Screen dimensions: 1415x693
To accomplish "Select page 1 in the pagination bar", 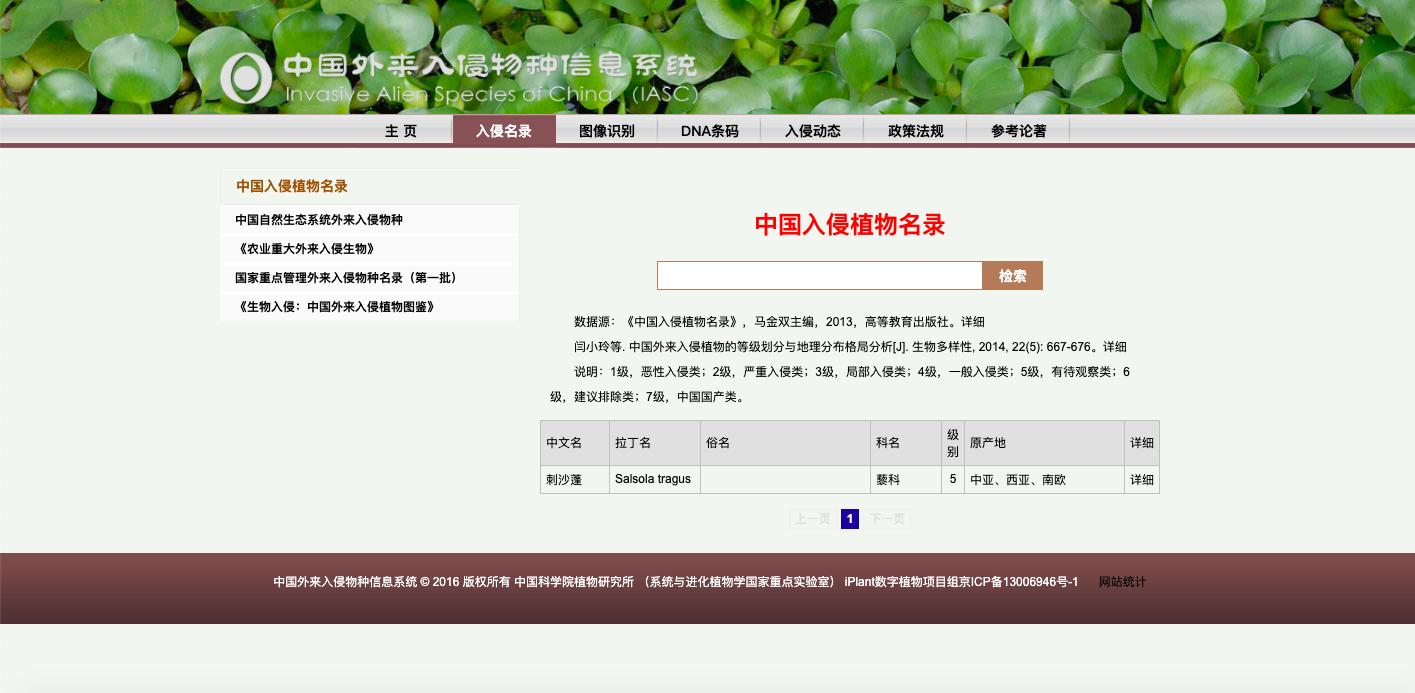I will [849, 519].
